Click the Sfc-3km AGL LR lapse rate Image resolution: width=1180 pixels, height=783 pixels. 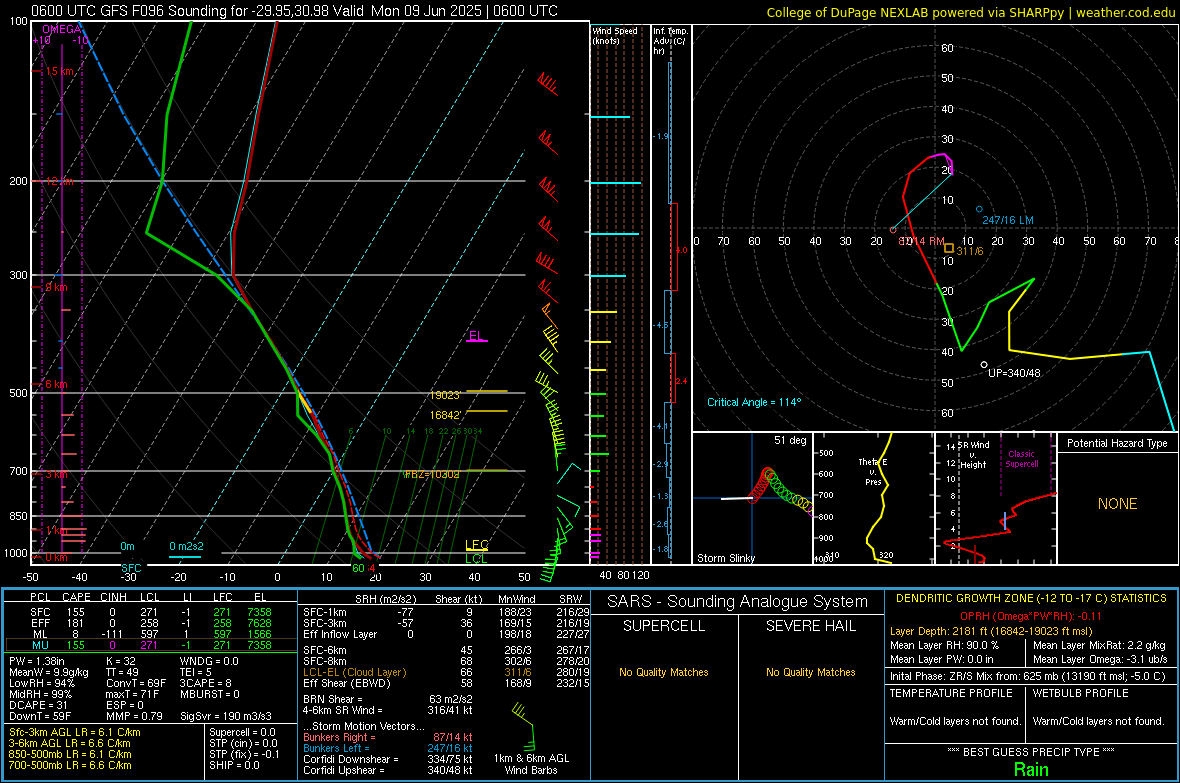[x=75, y=732]
